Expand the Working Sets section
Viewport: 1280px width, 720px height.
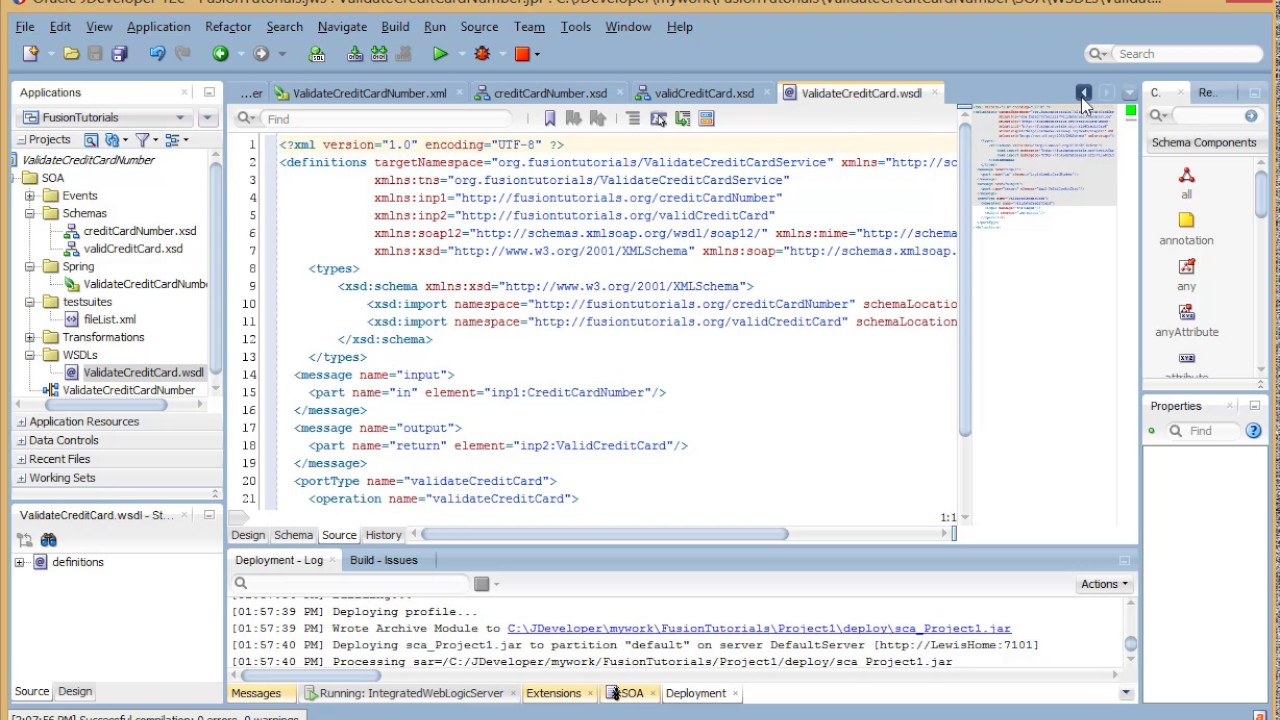click(x=21, y=478)
